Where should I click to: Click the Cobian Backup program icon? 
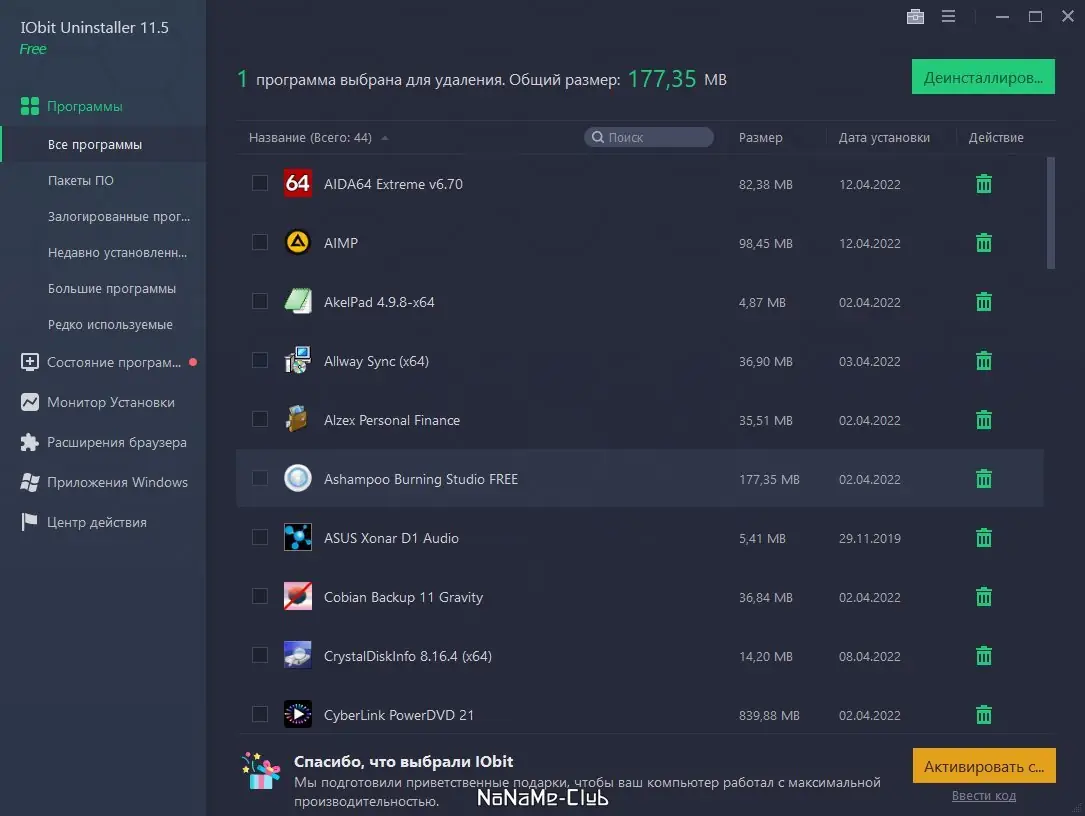298,596
